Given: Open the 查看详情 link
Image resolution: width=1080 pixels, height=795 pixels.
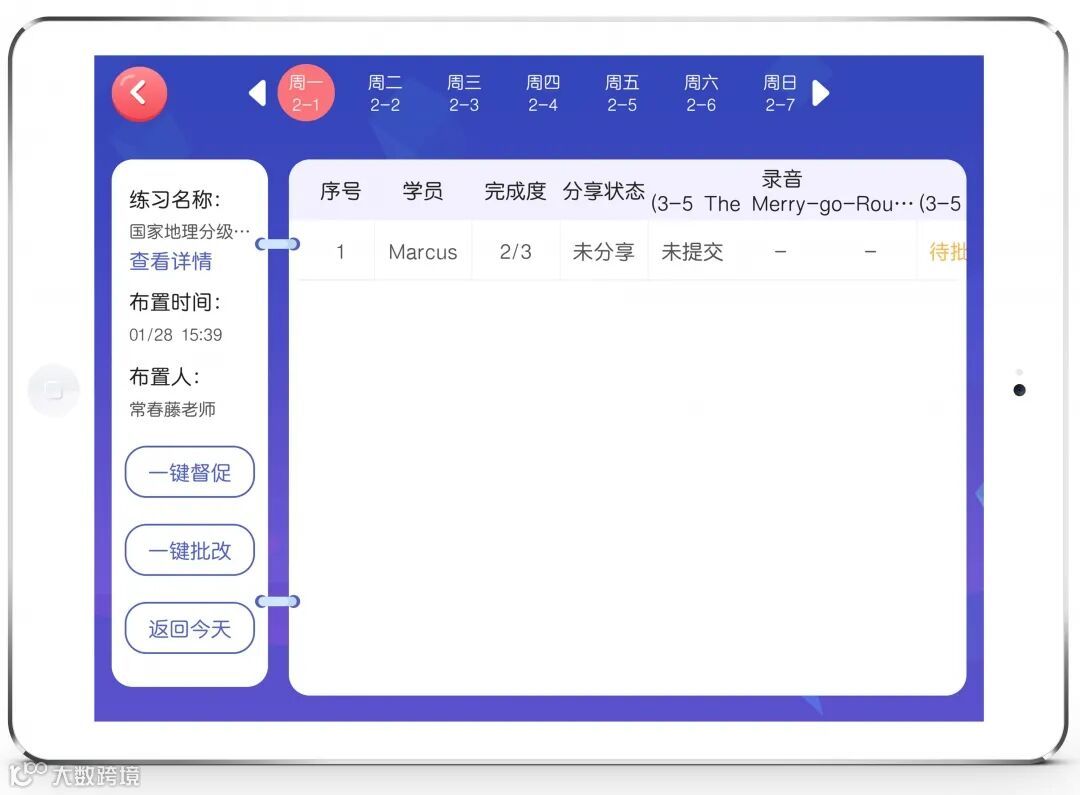Looking at the screenshot, I should pos(170,261).
